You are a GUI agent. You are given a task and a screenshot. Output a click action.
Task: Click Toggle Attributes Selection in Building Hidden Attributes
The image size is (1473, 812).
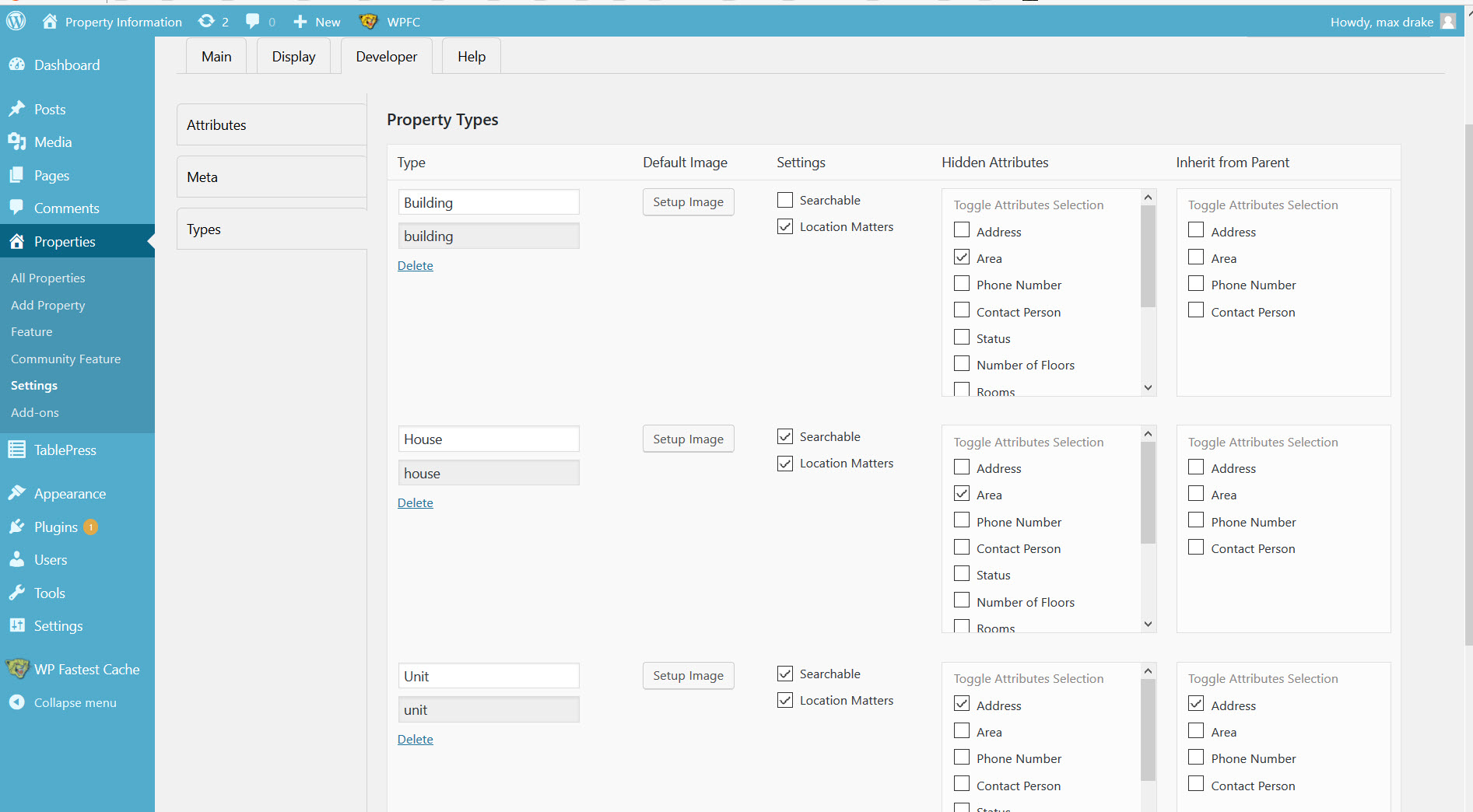pos(1028,205)
